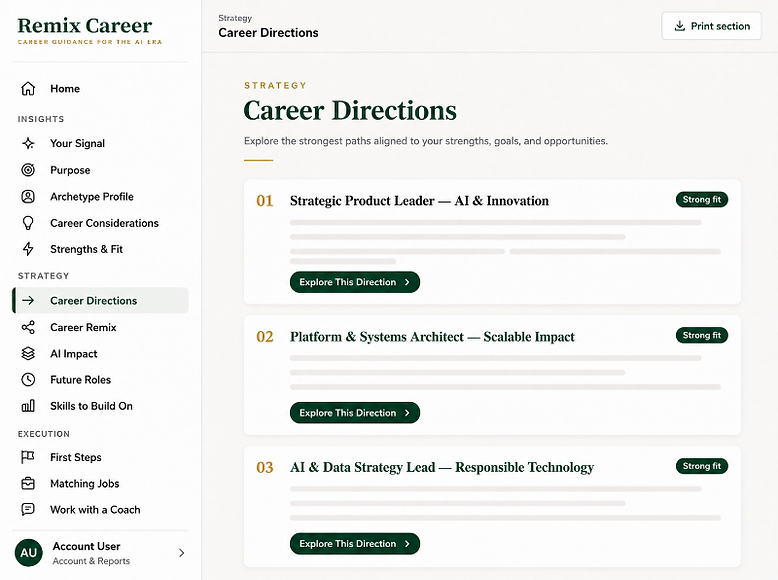Image resolution: width=778 pixels, height=580 pixels.
Task: Select Career Directions sidebar label
Action: point(93,301)
